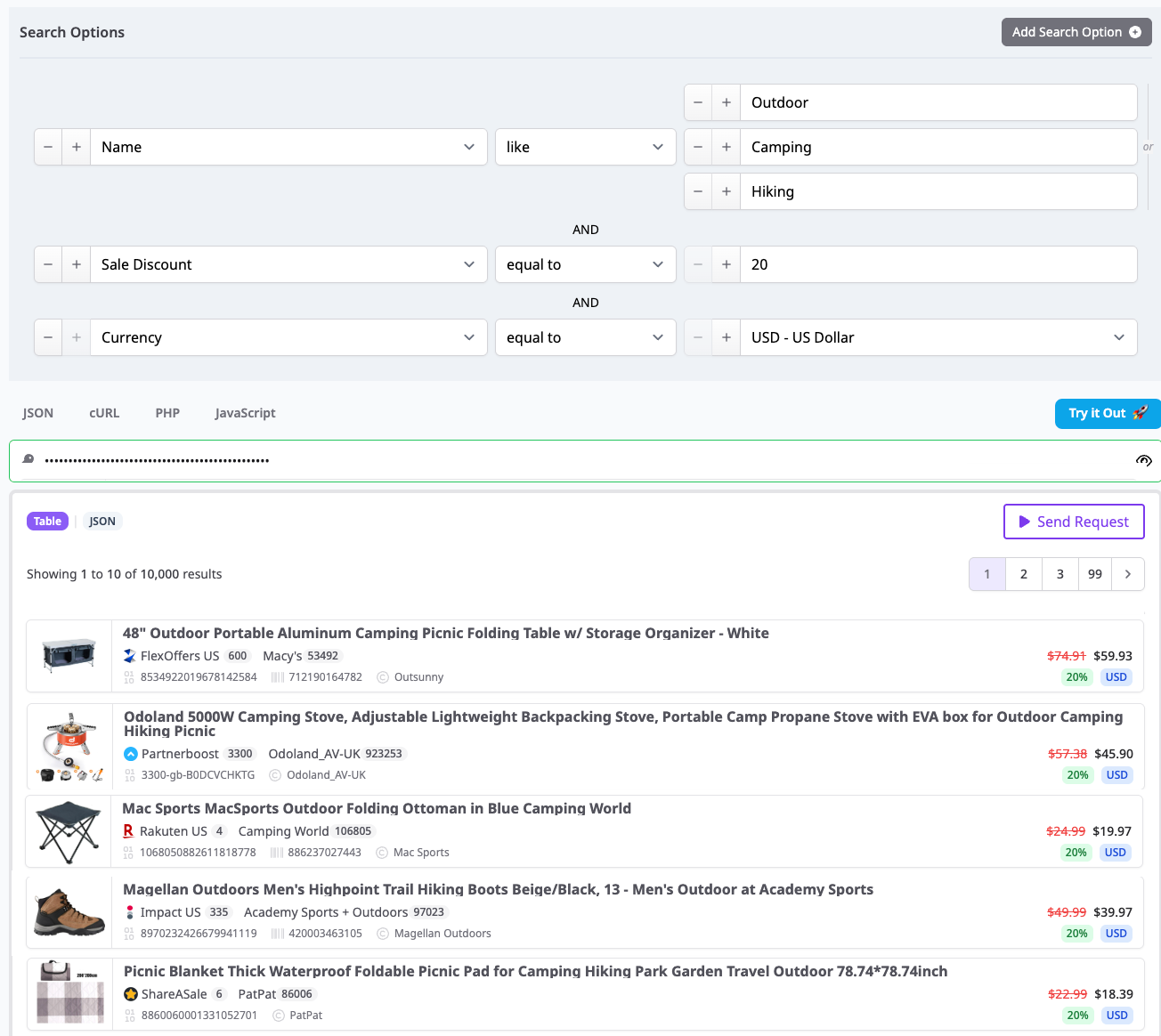
Task: Toggle API key visibility with the eye icon
Action: tap(1144, 460)
